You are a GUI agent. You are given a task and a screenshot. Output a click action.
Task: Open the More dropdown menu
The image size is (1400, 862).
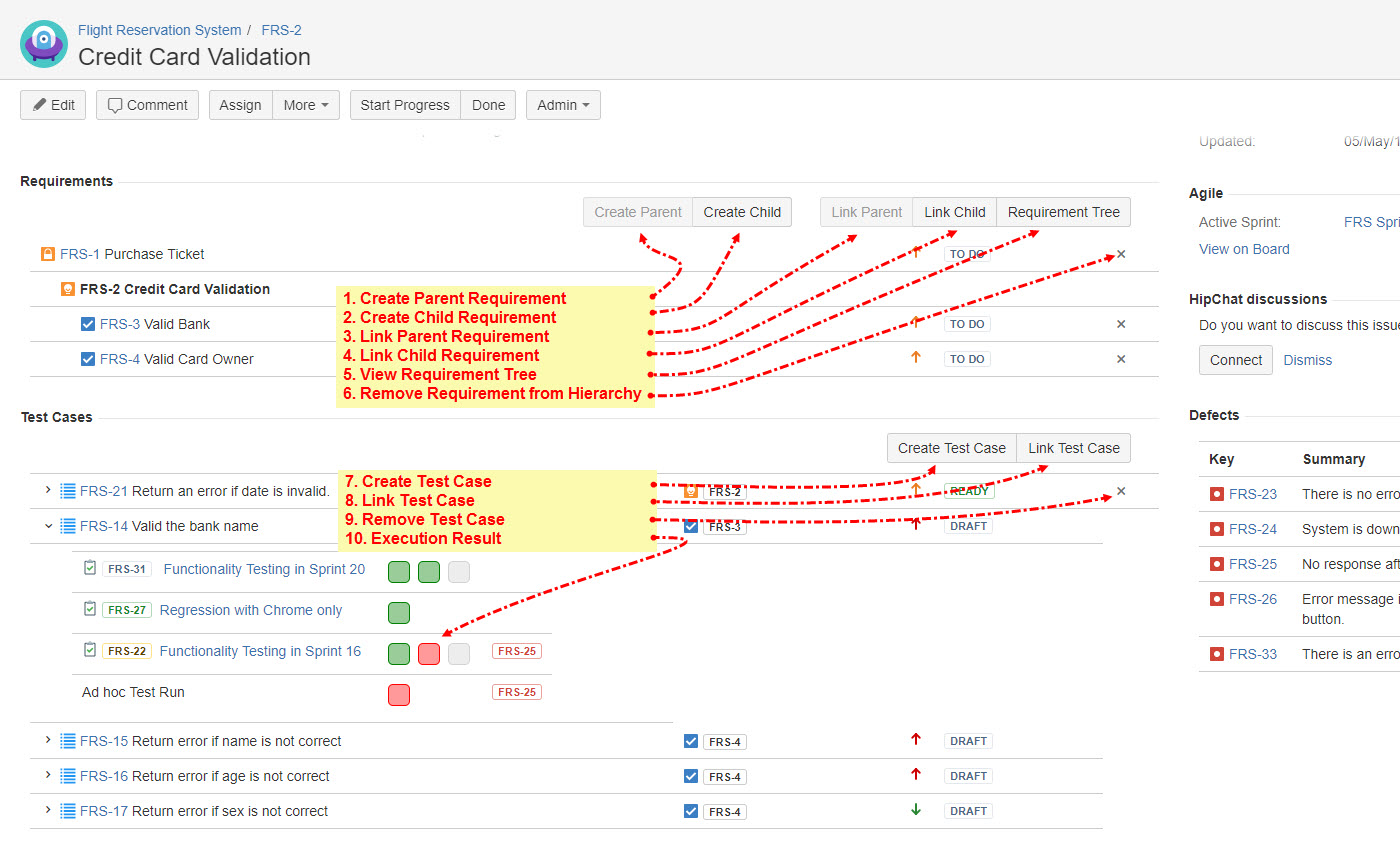(306, 105)
